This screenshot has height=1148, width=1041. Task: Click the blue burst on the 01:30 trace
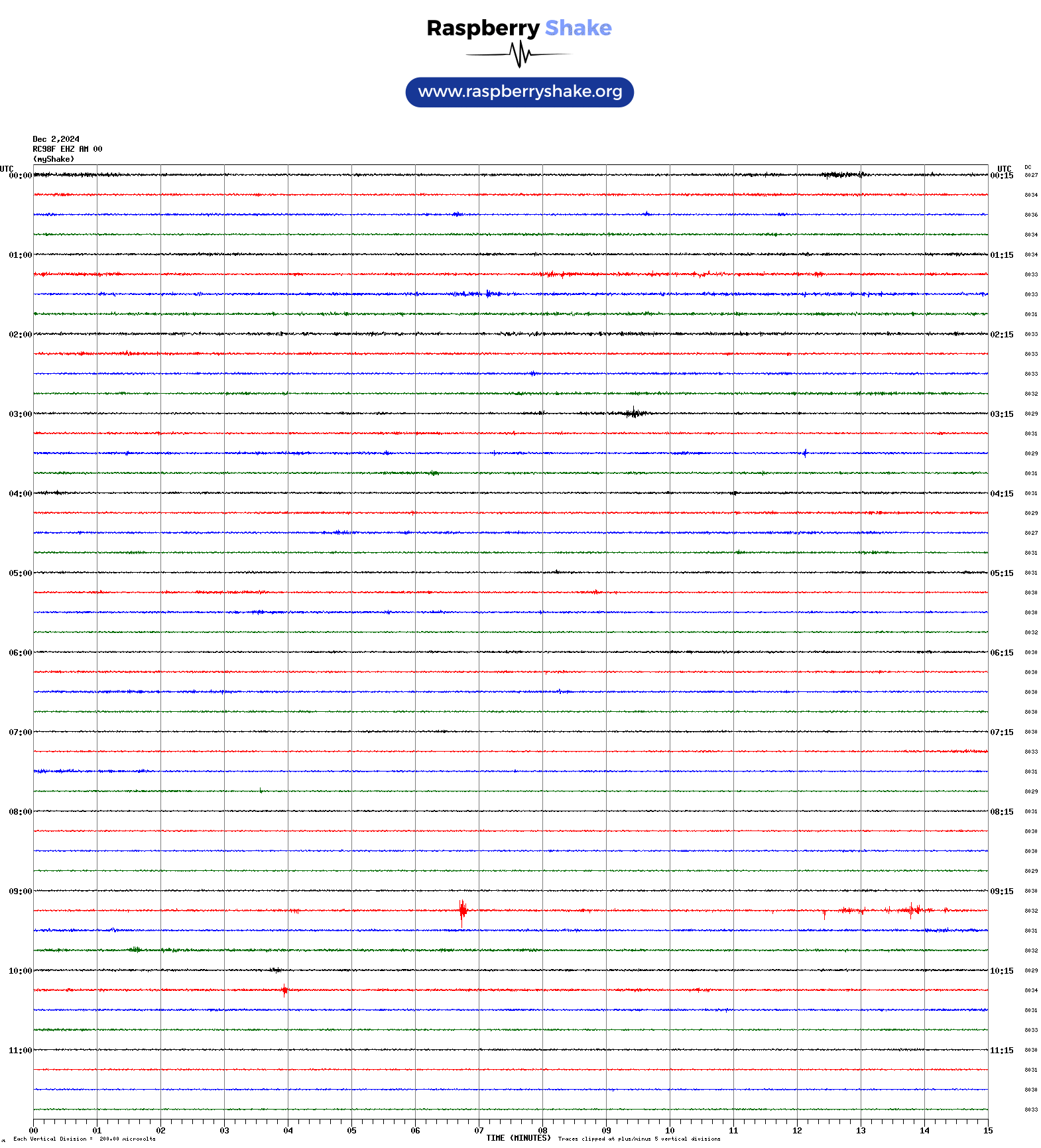(x=489, y=294)
